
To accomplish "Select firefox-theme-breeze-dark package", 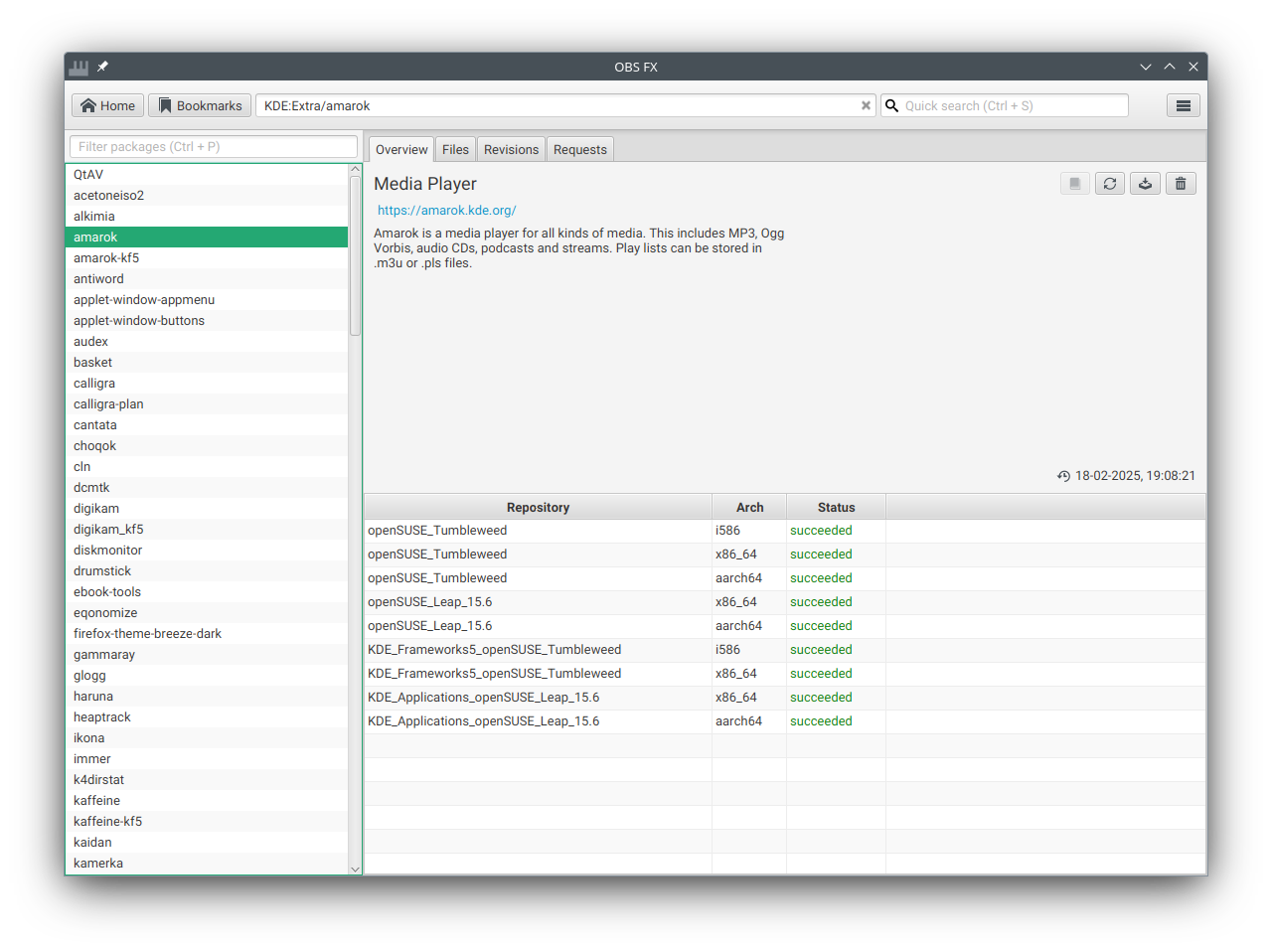I will tap(207, 634).
